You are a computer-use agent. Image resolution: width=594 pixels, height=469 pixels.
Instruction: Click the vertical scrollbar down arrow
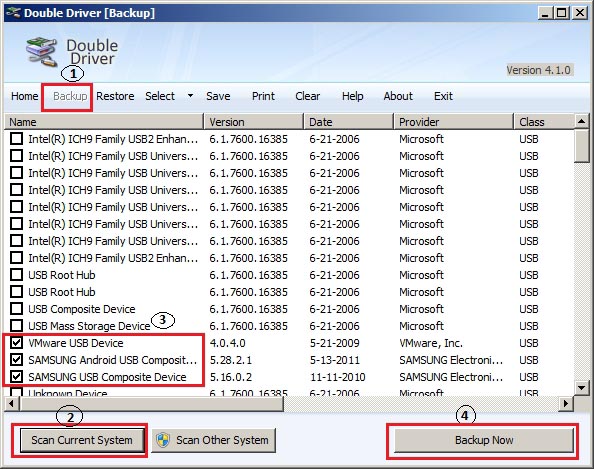coord(581,388)
